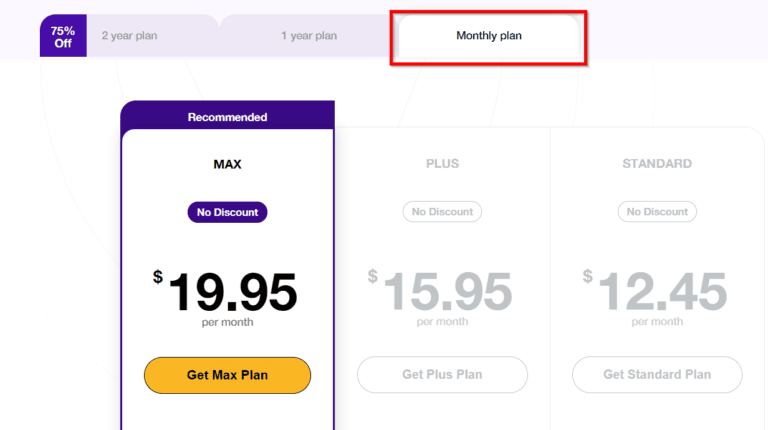The width and height of the screenshot is (768, 430).
Task: Click the 12.45 Standard plan price
Action: pyautogui.click(x=662, y=292)
